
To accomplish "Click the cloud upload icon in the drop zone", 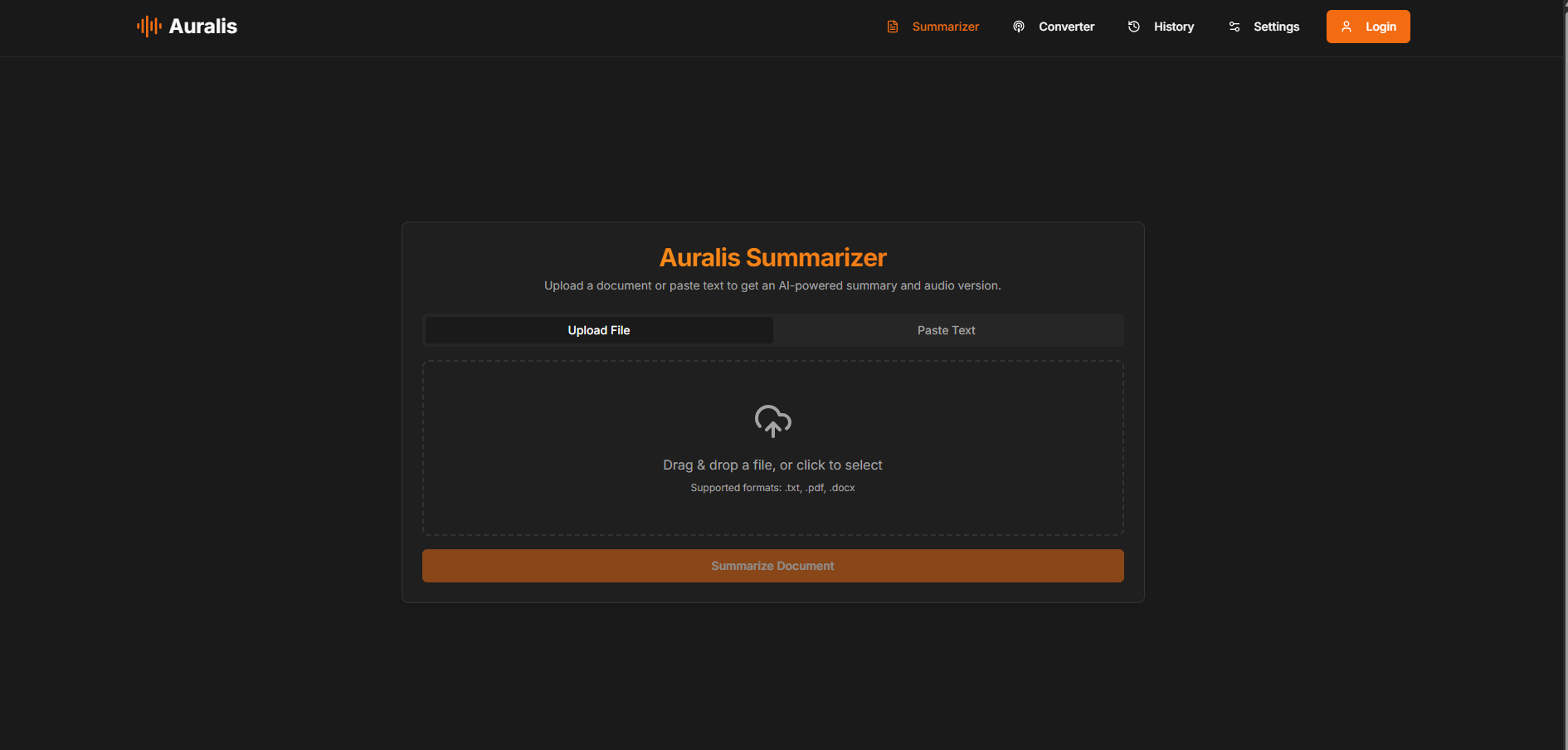I will (772, 421).
